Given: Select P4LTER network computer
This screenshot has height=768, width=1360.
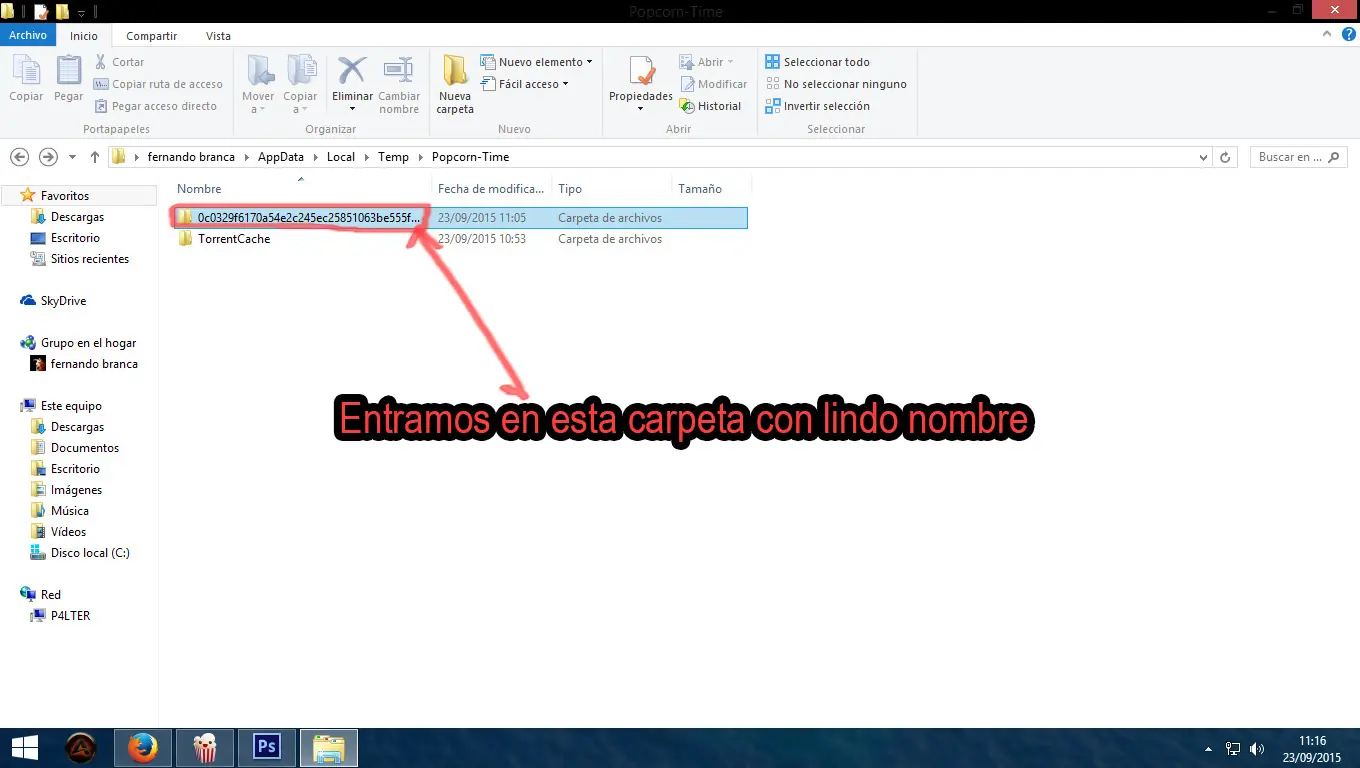Looking at the screenshot, I should (70, 616).
